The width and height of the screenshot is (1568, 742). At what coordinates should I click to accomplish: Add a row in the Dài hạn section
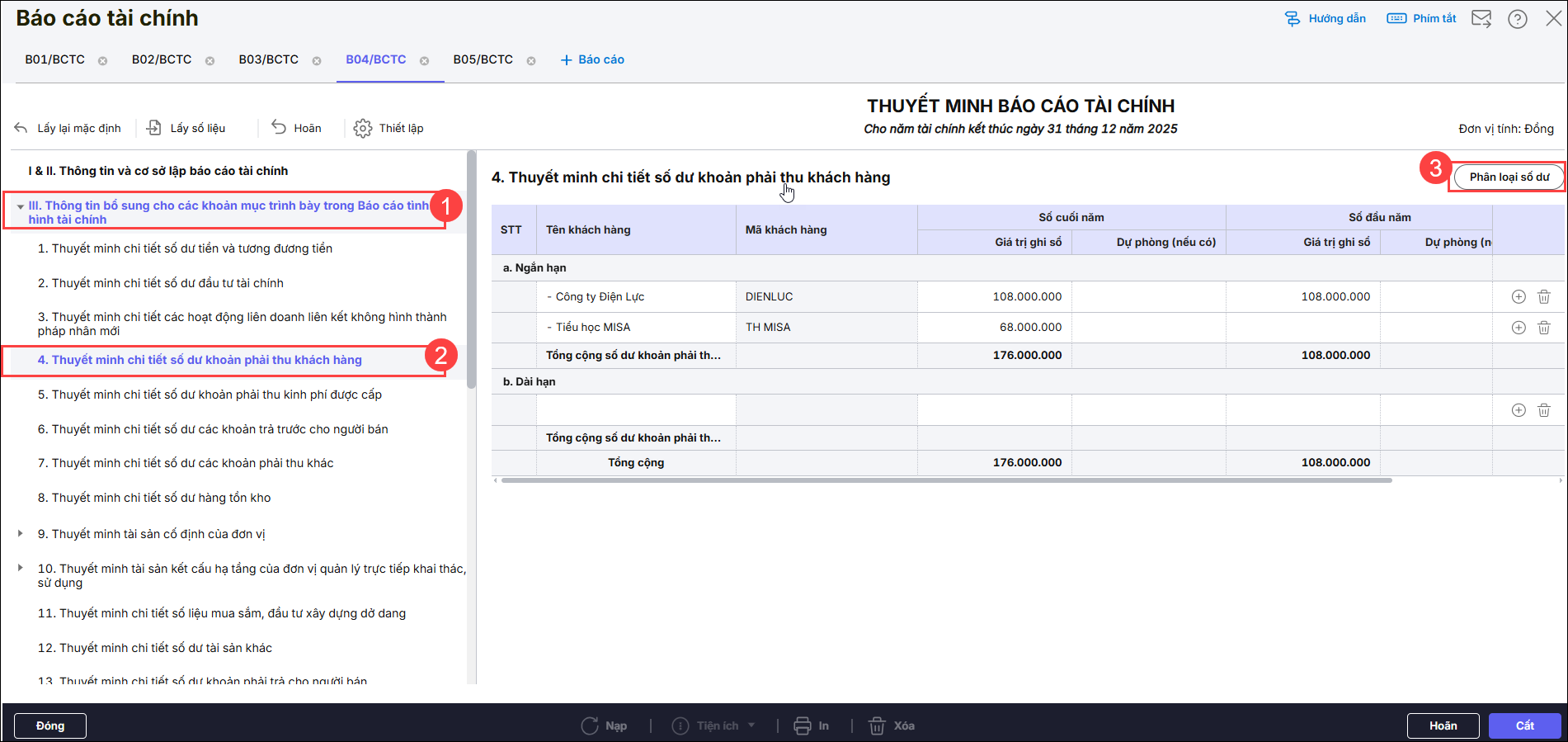[x=1518, y=410]
